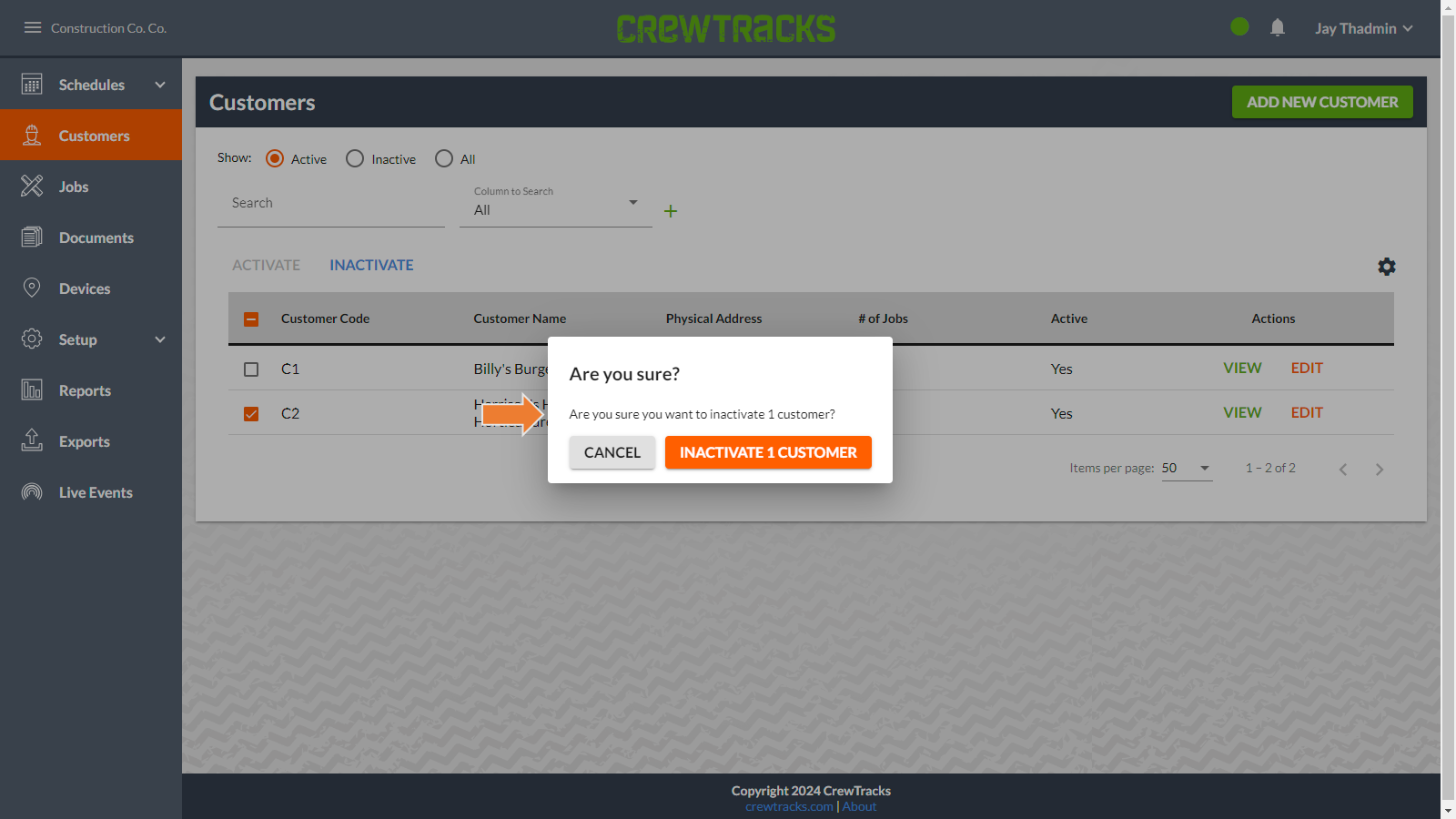Click the Activate action above the table

coord(266,265)
